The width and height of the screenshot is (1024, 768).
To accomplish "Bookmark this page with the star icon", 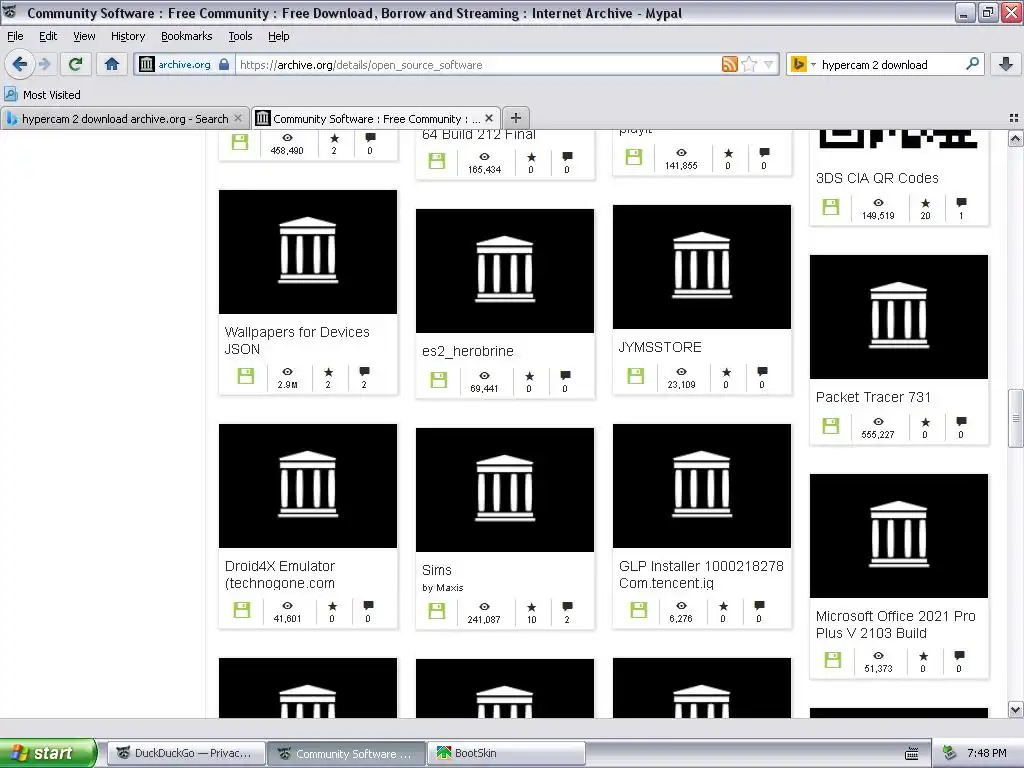I will coord(750,64).
